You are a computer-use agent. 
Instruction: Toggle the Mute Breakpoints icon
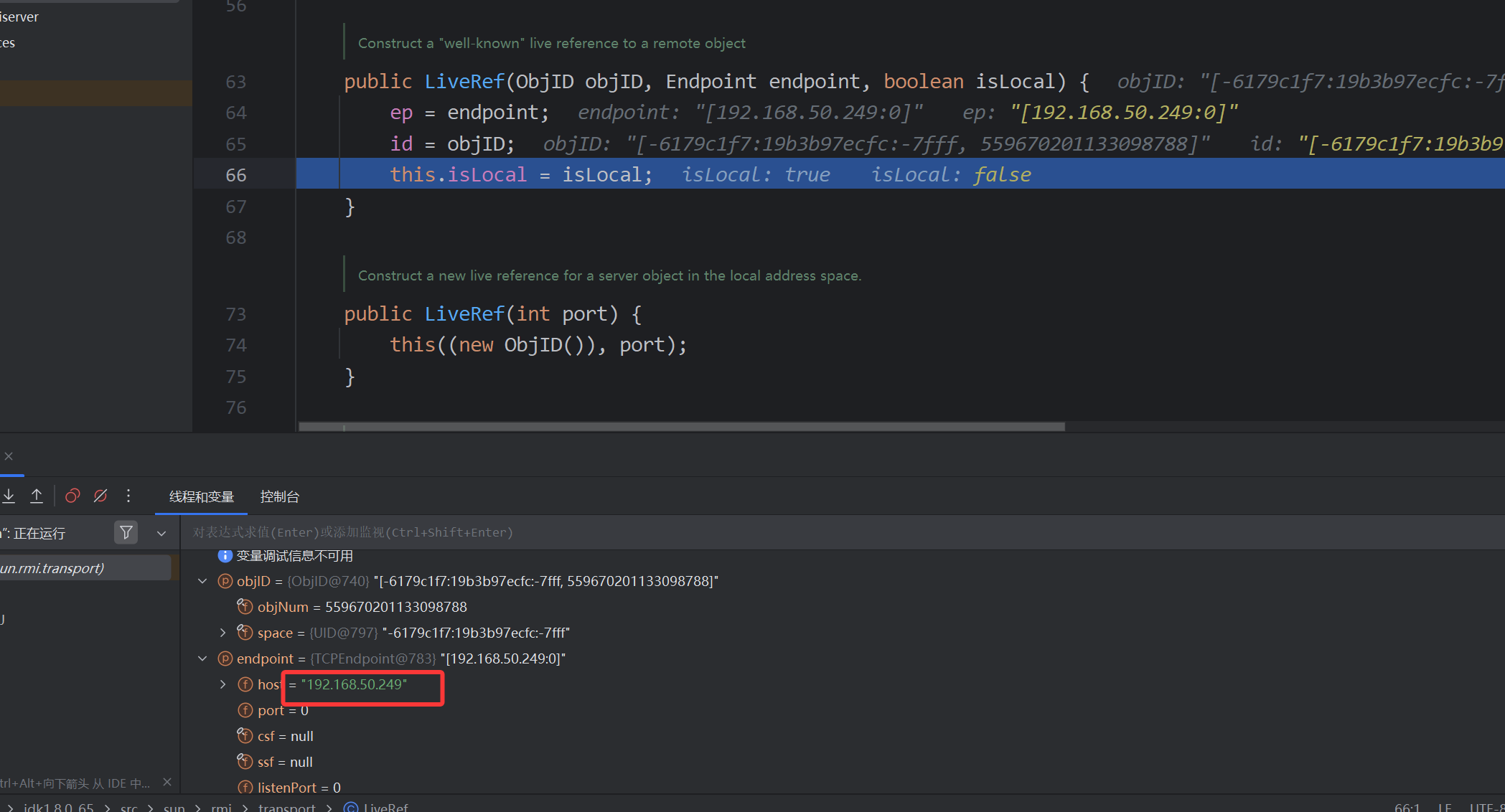pos(100,496)
